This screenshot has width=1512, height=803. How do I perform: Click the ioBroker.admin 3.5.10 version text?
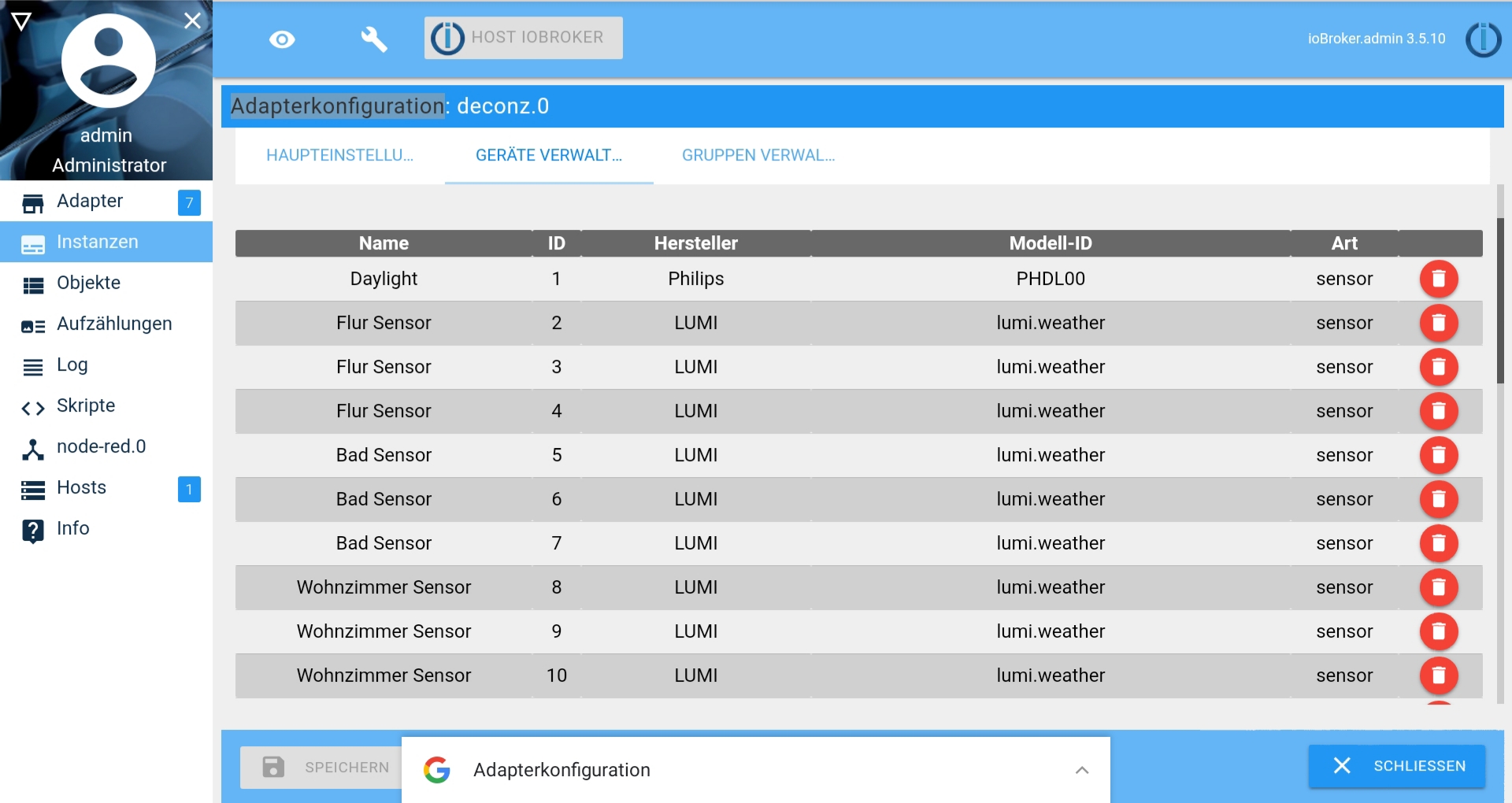1377,39
